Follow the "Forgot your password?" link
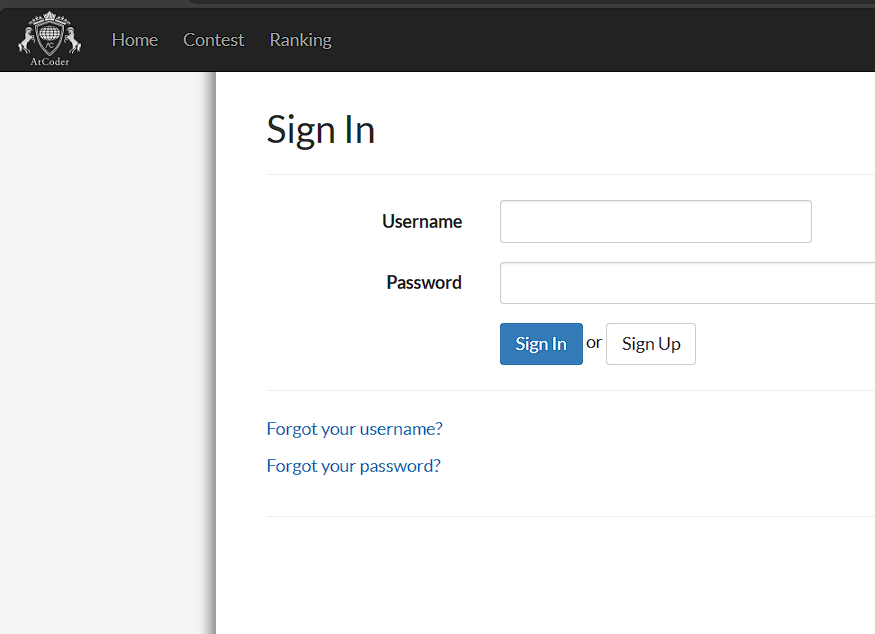This screenshot has height=634, width=875. click(x=353, y=466)
